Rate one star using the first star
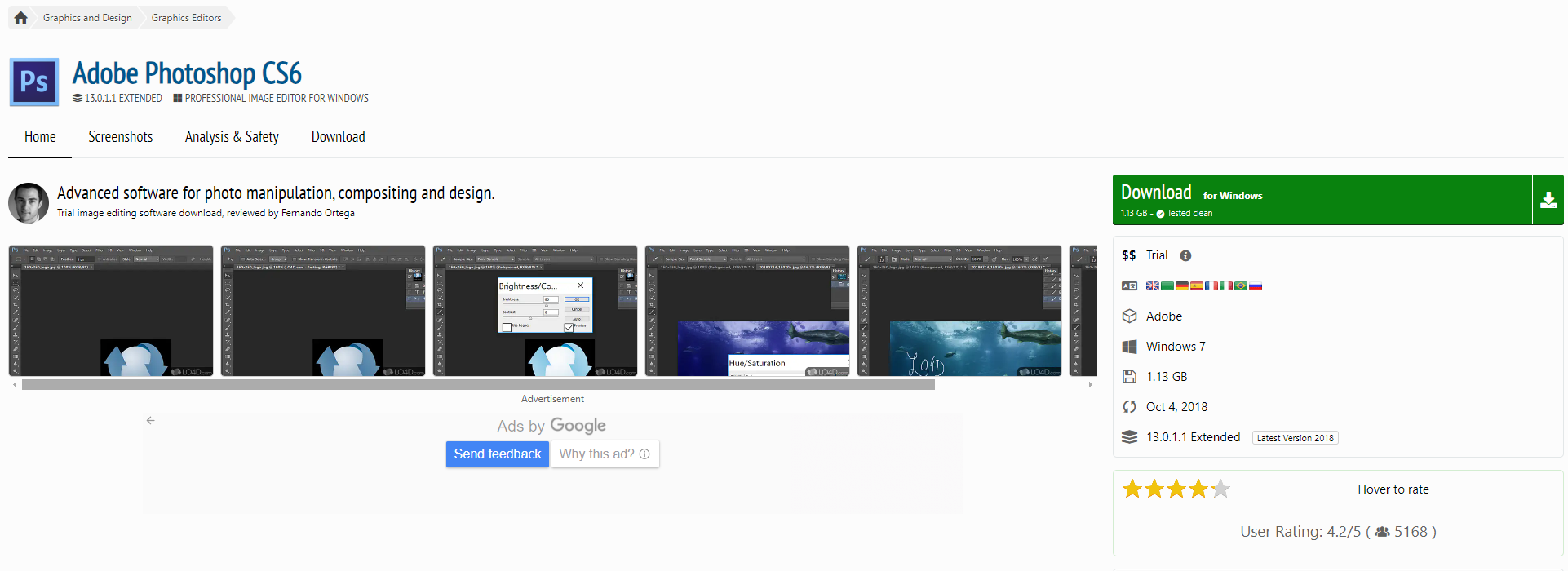Screen dimensions: 1568x571 coord(1132,489)
